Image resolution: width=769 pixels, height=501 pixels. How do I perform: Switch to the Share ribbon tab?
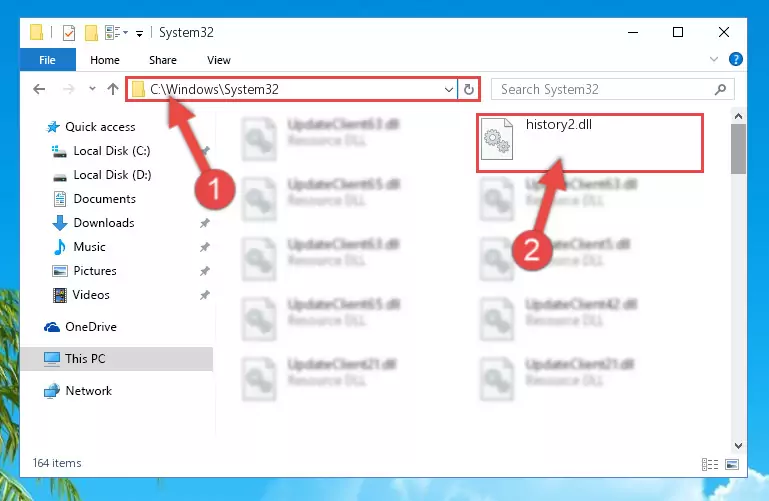[x=163, y=60]
